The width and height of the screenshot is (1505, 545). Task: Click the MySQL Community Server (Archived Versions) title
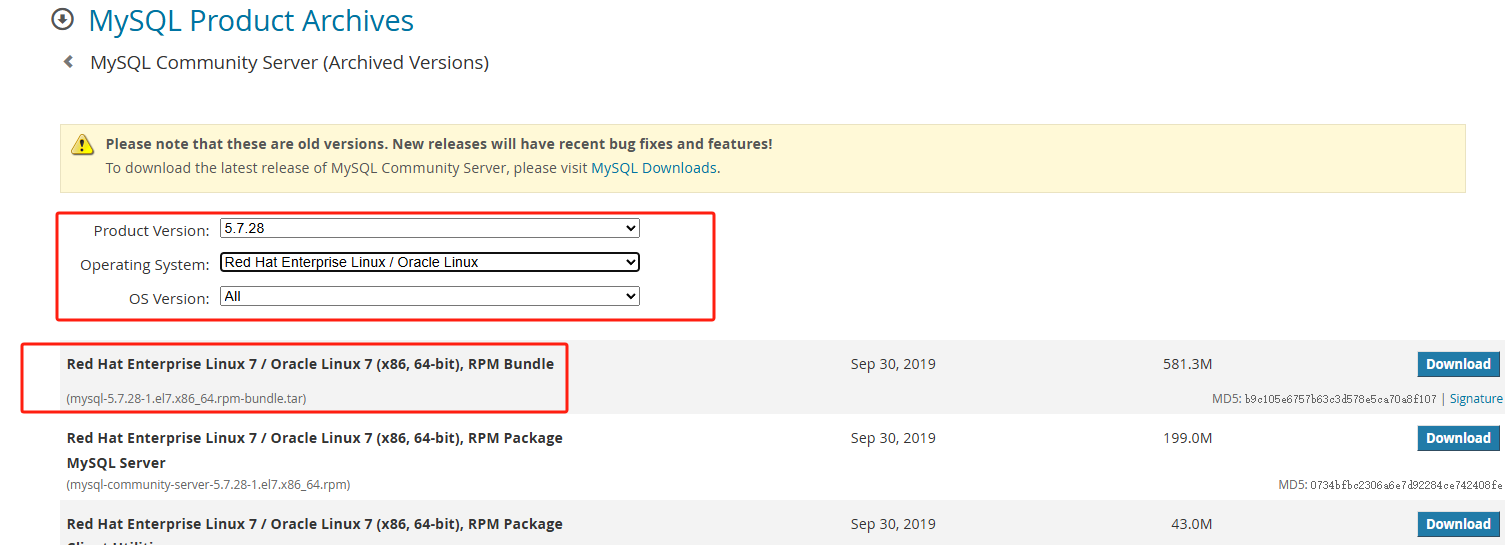pyautogui.click(x=289, y=63)
